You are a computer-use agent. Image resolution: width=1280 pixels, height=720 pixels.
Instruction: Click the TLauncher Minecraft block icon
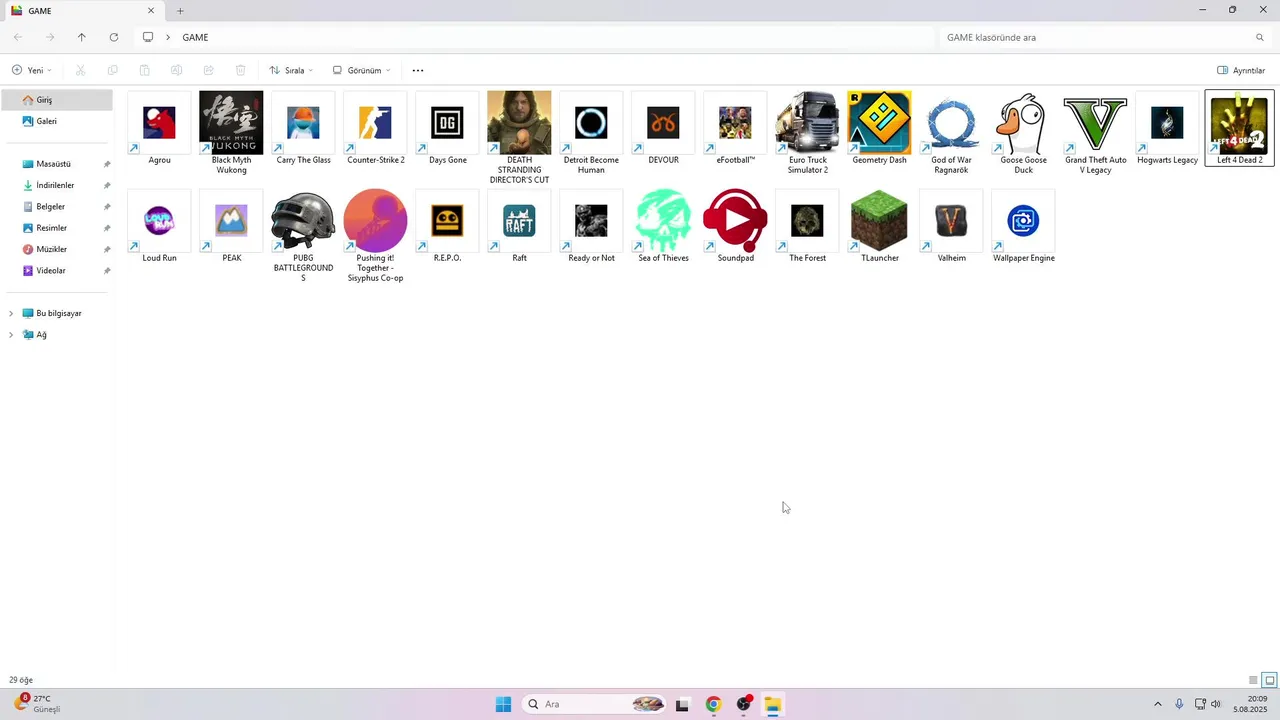879,221
